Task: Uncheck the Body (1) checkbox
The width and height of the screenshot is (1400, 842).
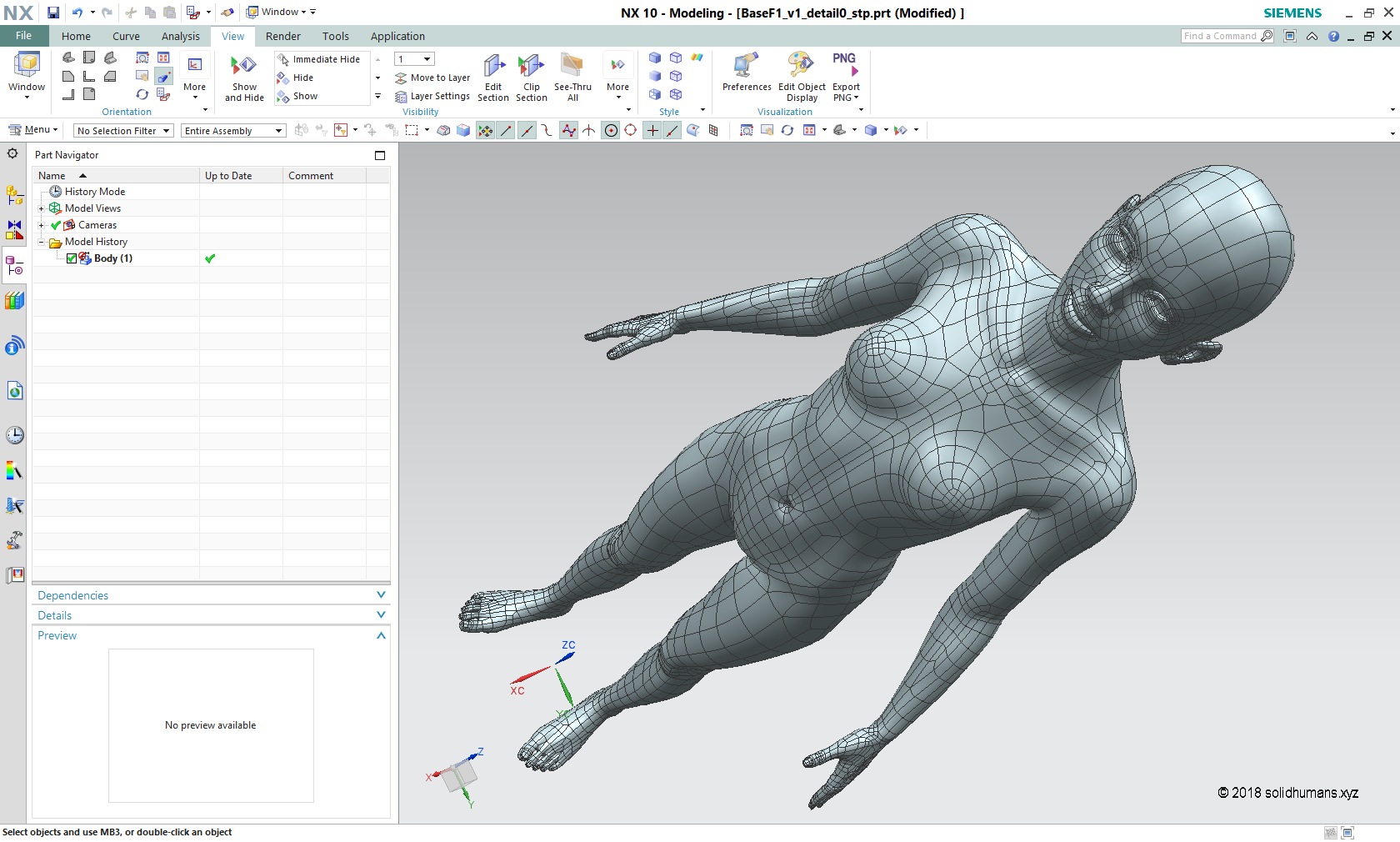Action: 72,258
